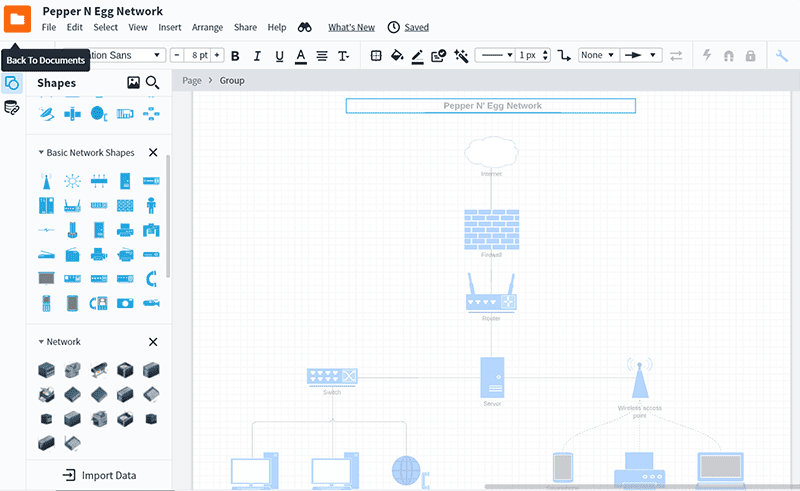800x491 pixels.
Task: Open the Insert menu
Action: click(170, 27)
